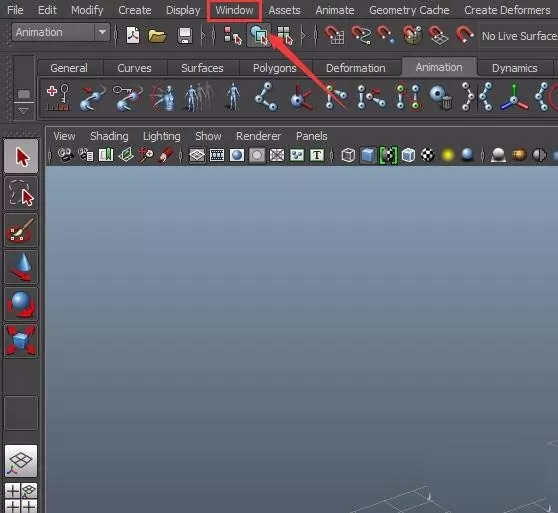Toggle the Film Gate icon
The image size is (558, 513).
tap(217, 155)
